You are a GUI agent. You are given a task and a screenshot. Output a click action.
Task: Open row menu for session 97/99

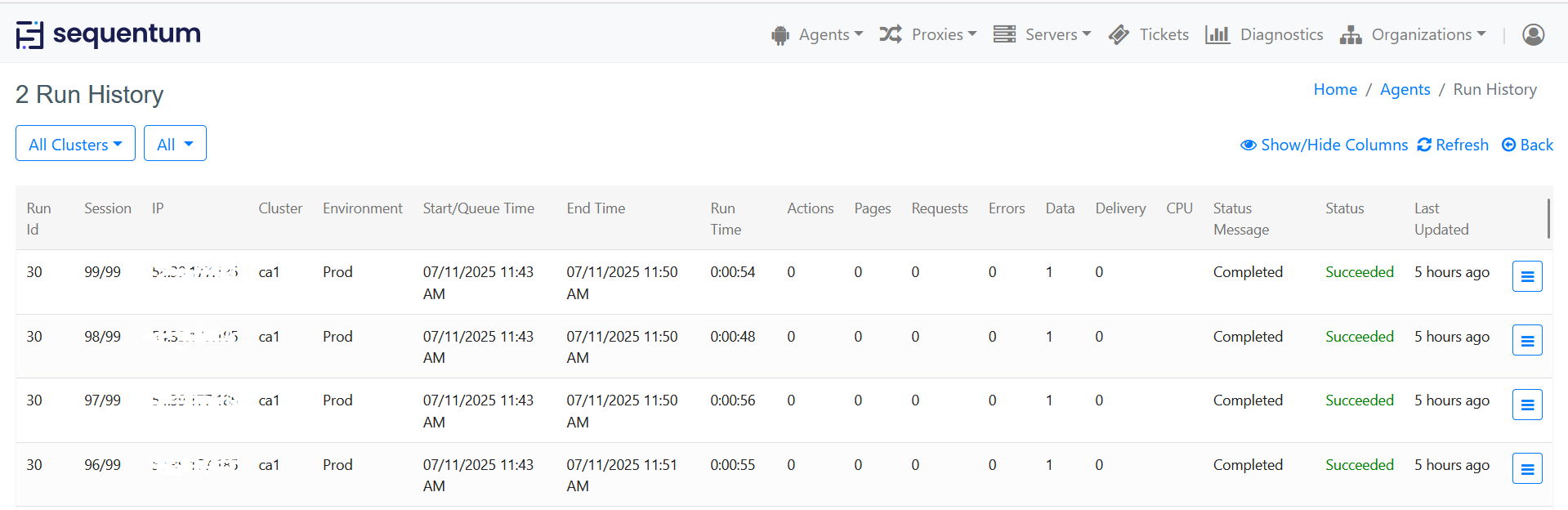1526,405
